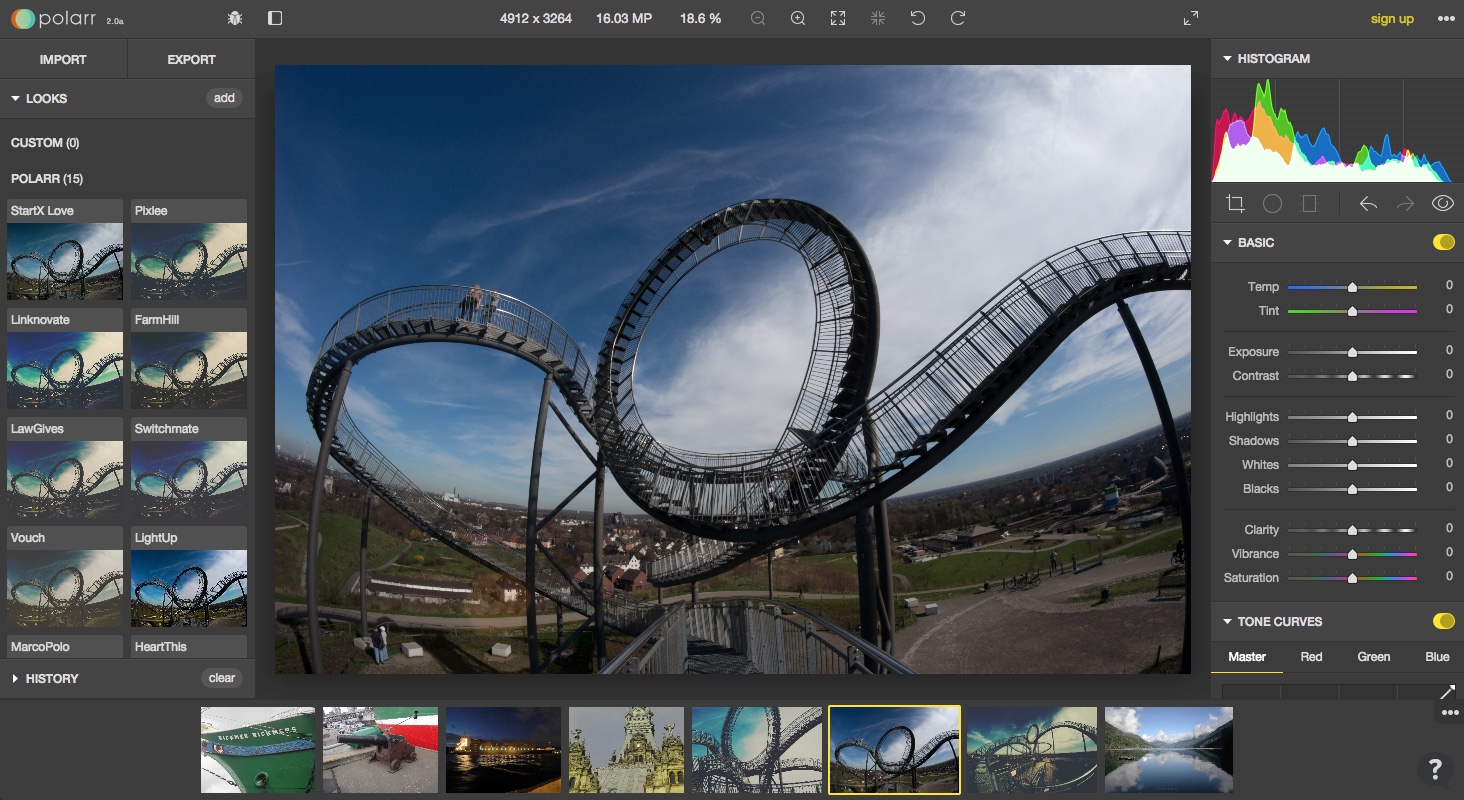Screen dimensions: 1464x800
Task: Toggle the Tone Curves switch
Action: 1443,621
